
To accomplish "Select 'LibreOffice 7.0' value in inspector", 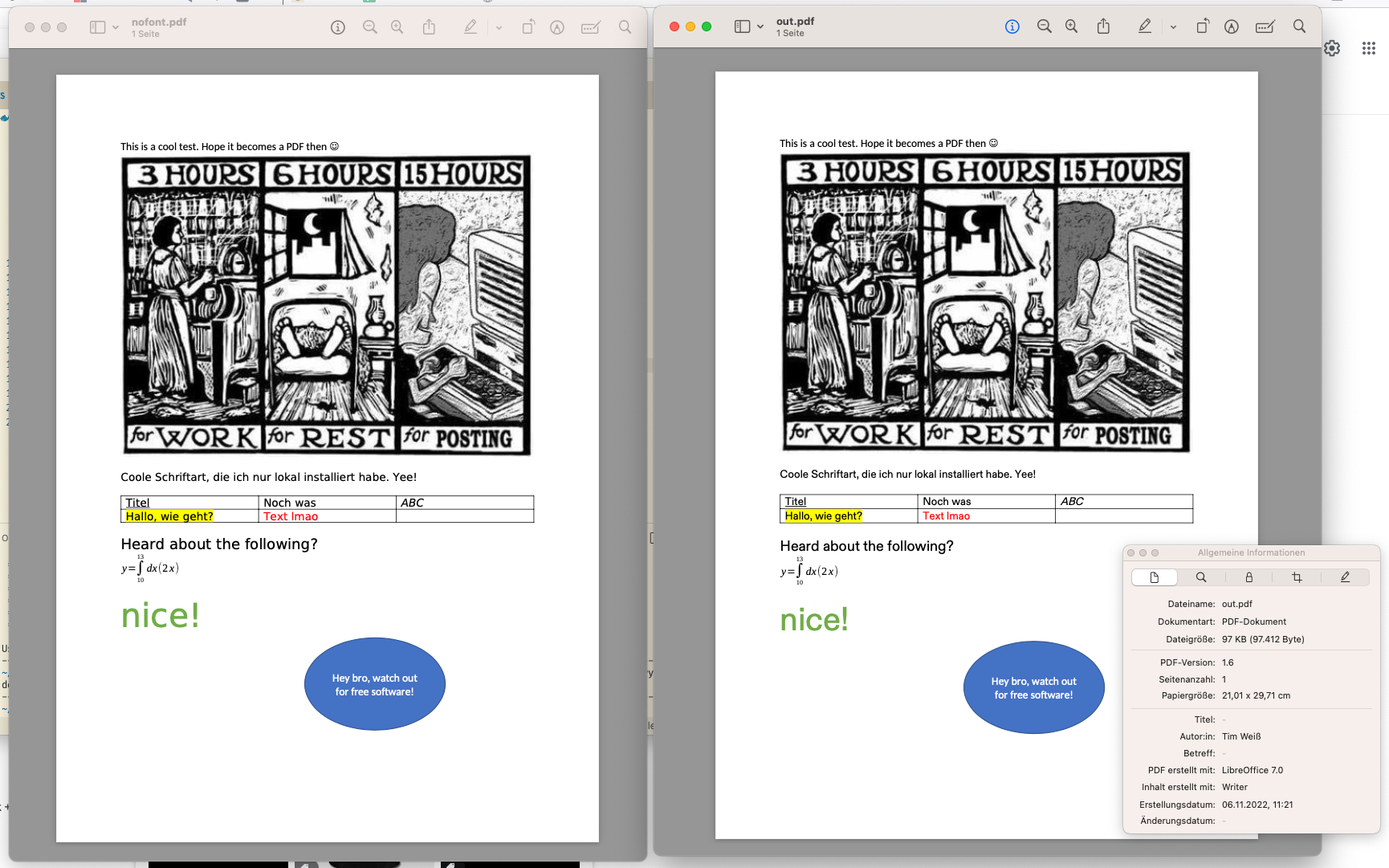I will tap(1253, 770).
